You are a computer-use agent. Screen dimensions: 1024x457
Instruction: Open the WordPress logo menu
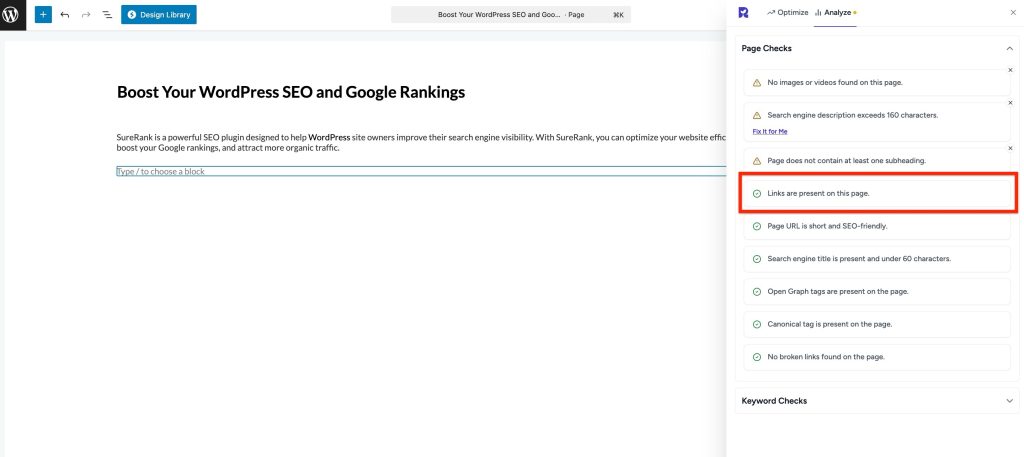click(12, 15)
